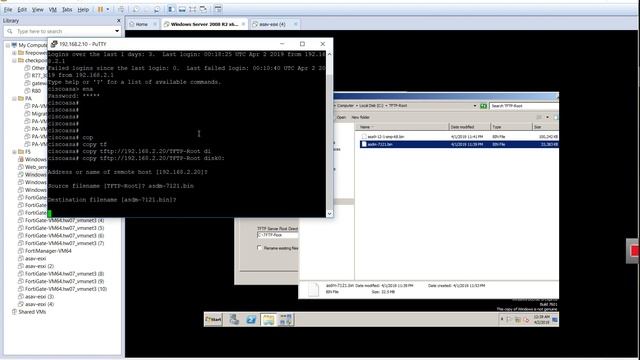Click the PuTTY scrollbar up arrow
Image resolution: width=640 pixels, height=360 pixels.
[x=329, y=54]
